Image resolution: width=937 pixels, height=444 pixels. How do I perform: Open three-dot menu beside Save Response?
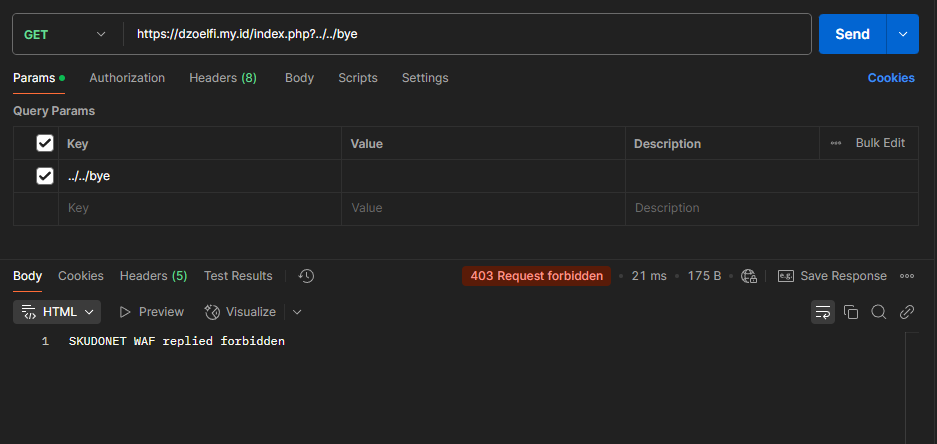click(x=907, y=276)
